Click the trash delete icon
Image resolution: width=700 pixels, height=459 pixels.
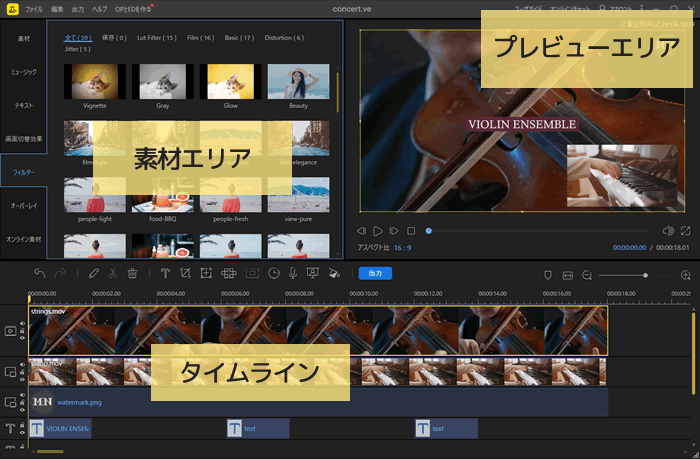click(132, 273)
